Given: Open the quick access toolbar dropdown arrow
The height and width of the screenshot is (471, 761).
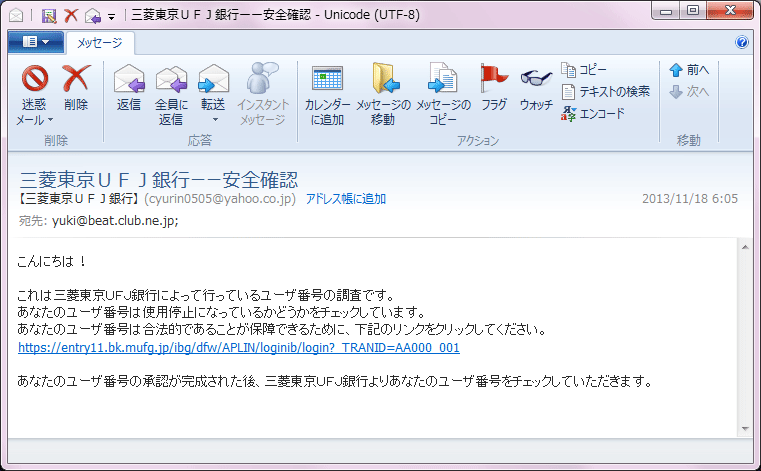Looking at the screenshot, I should (x=112, y=17).
